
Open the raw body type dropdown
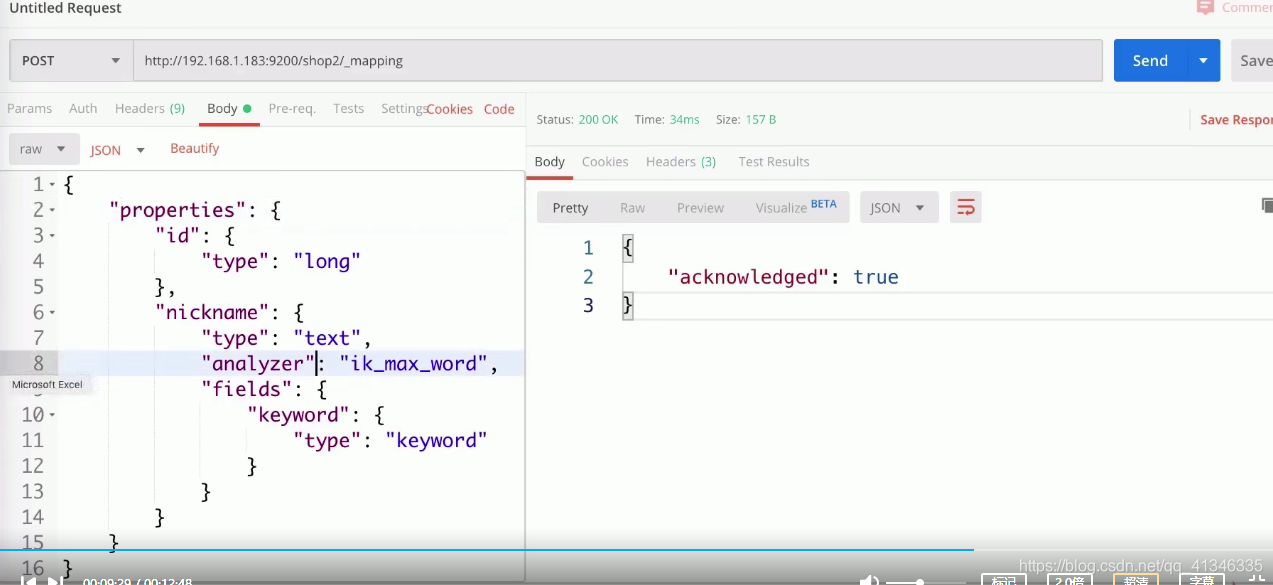coord(43,149)
